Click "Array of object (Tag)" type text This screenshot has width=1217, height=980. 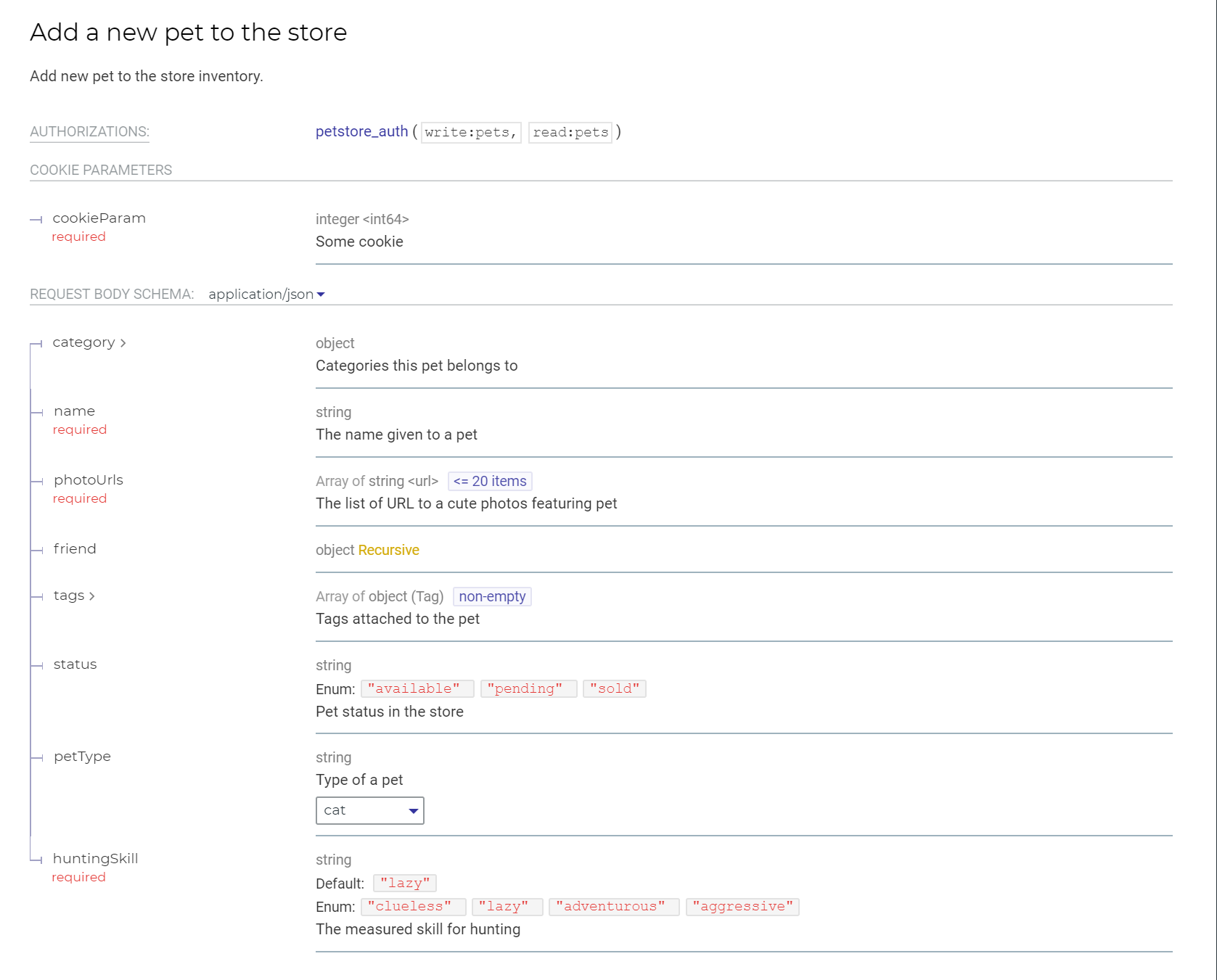380,596
